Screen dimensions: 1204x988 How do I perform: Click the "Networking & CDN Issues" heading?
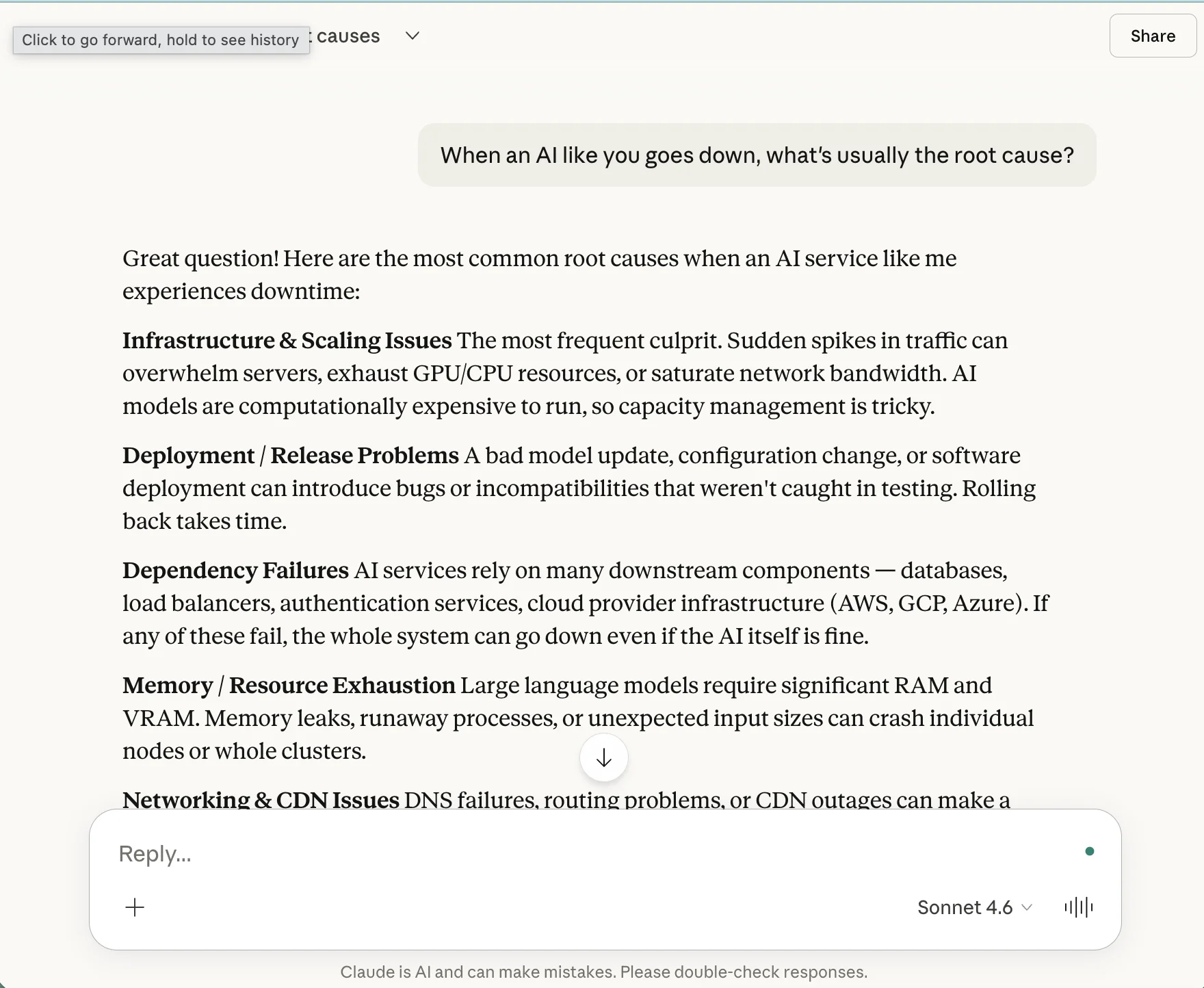click(261, 799)
